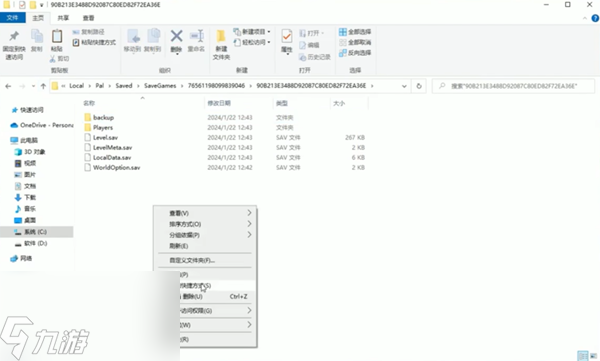600x361 pixels.
Task: Click the 全部选择 select all icon
Action: [x=343, y=32]
